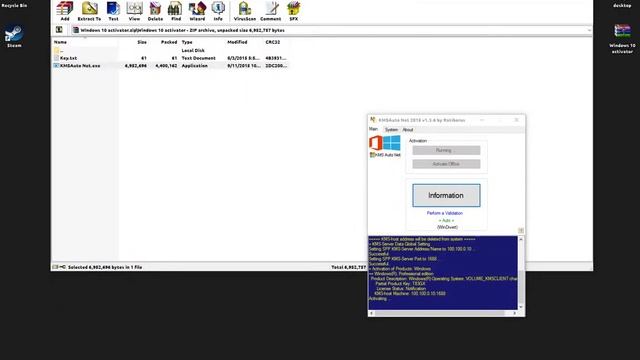640x360 pixels.
Task: Sort files by the Name column
Action: (60, 42)
